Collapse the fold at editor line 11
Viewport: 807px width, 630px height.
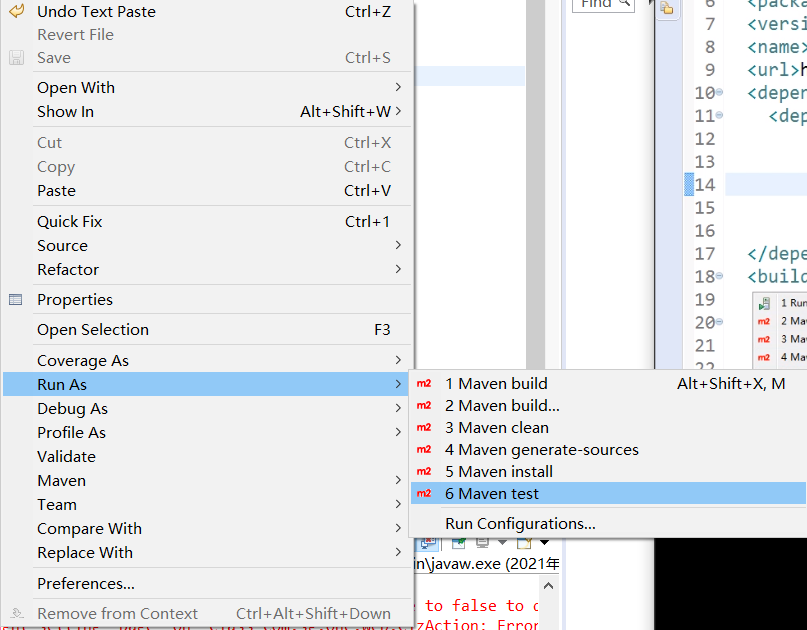point(720,115)
